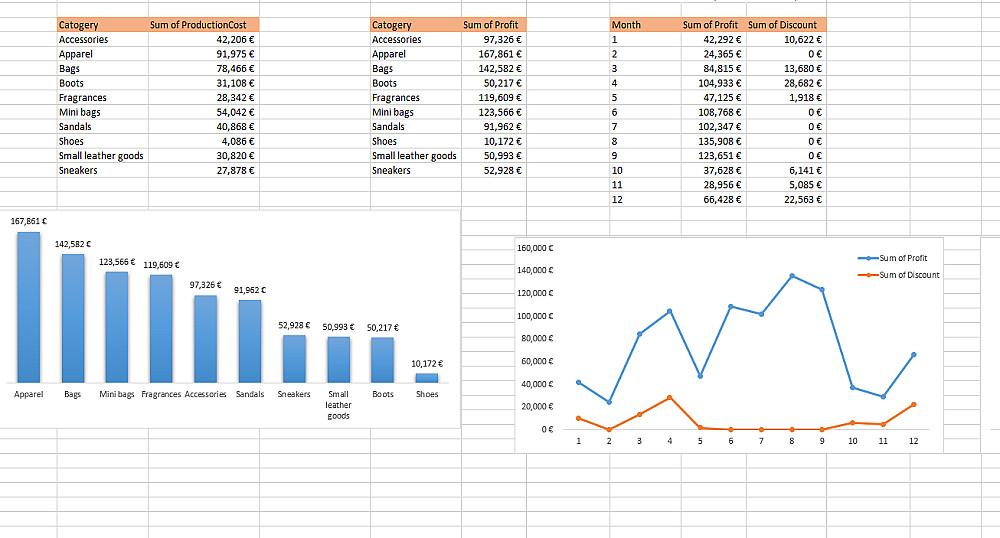Click the 'Sum of Profit' header in category table
Image resolution: width=1000 pixels, height=538 pixels.
(x=494, y=25)
